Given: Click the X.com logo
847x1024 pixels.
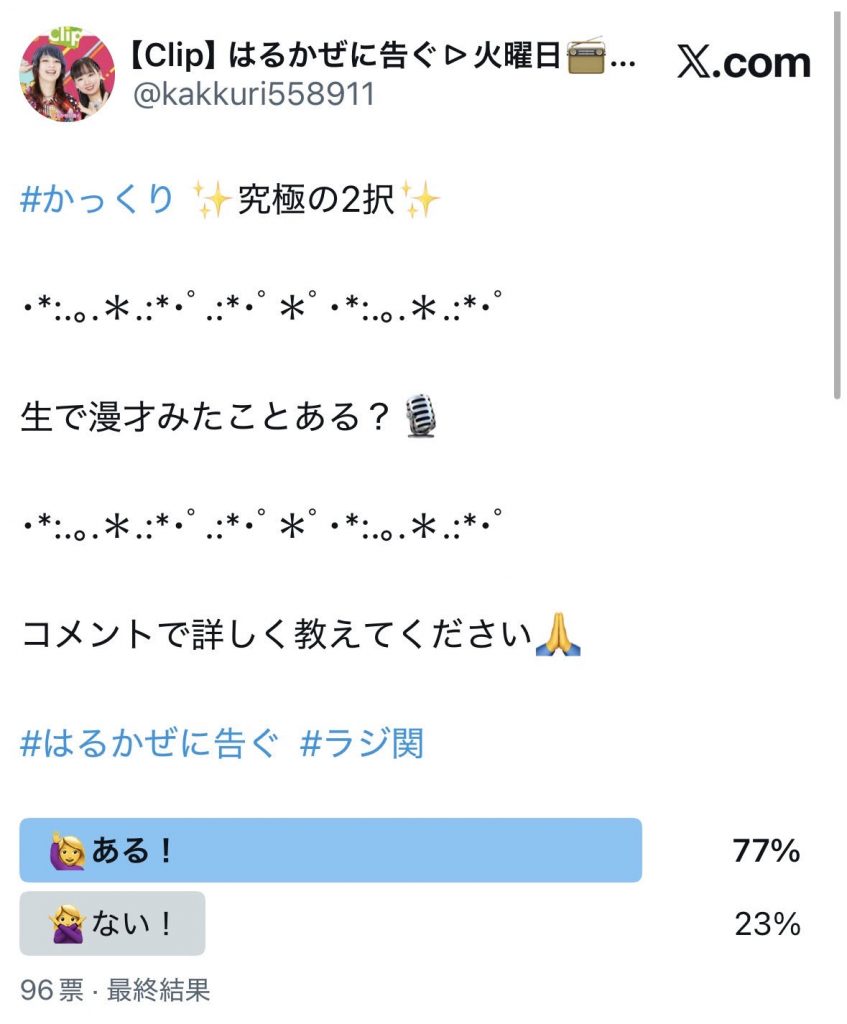Looking at the screenshot, I should [742, 62].
